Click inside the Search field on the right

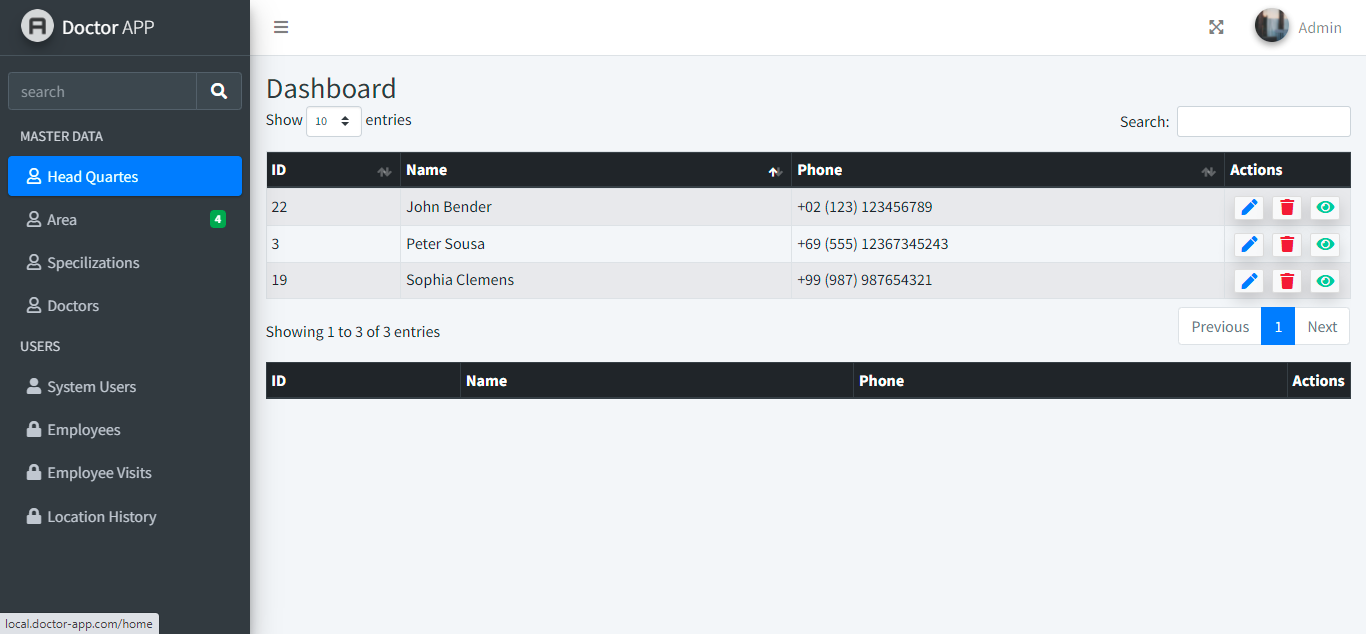1263,121
